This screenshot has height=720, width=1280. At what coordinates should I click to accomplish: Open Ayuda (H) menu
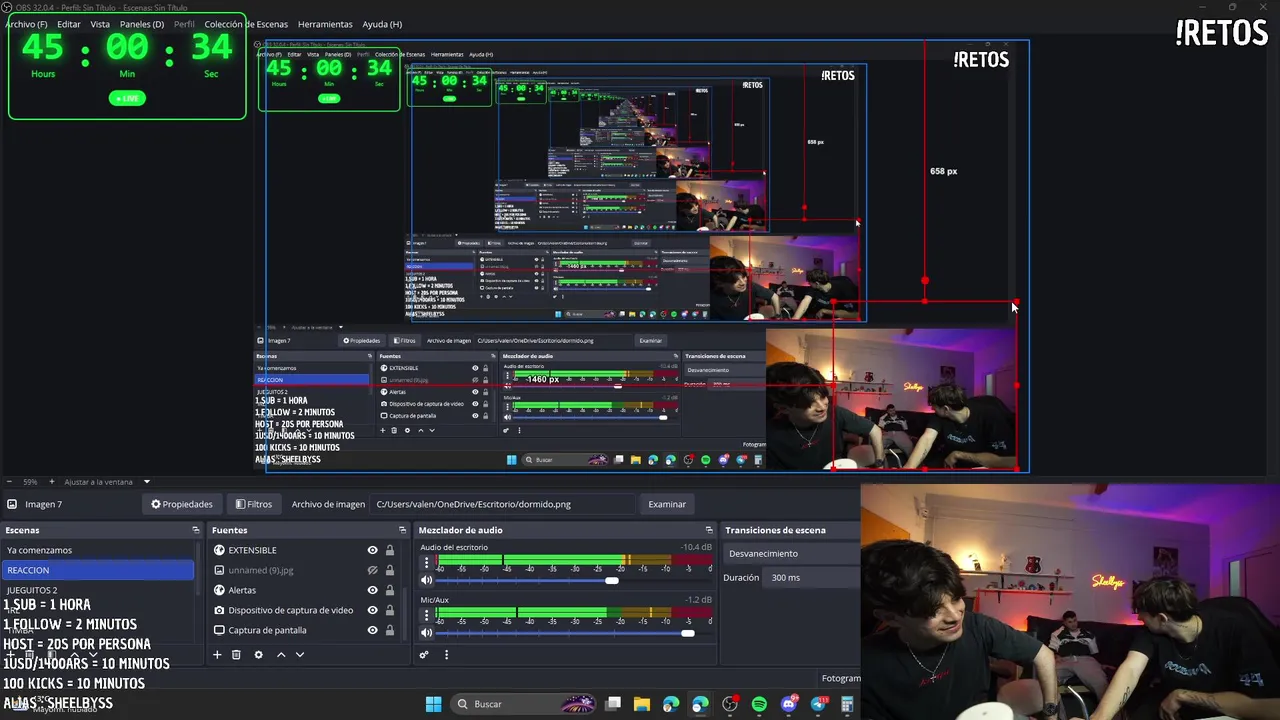pyautogui.click(x=382, y=24)
